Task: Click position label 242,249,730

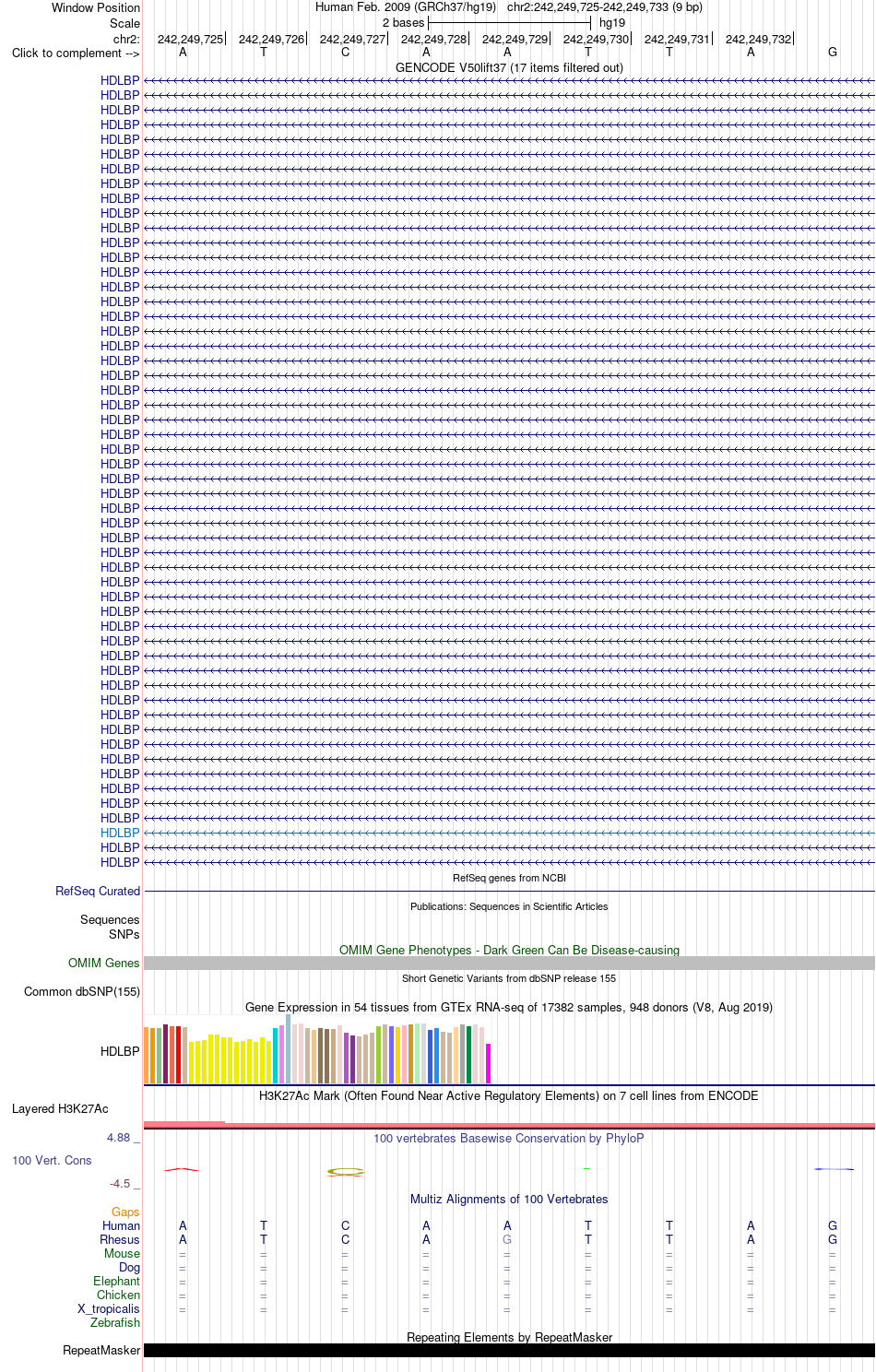Action: click(x=596, y=39)
